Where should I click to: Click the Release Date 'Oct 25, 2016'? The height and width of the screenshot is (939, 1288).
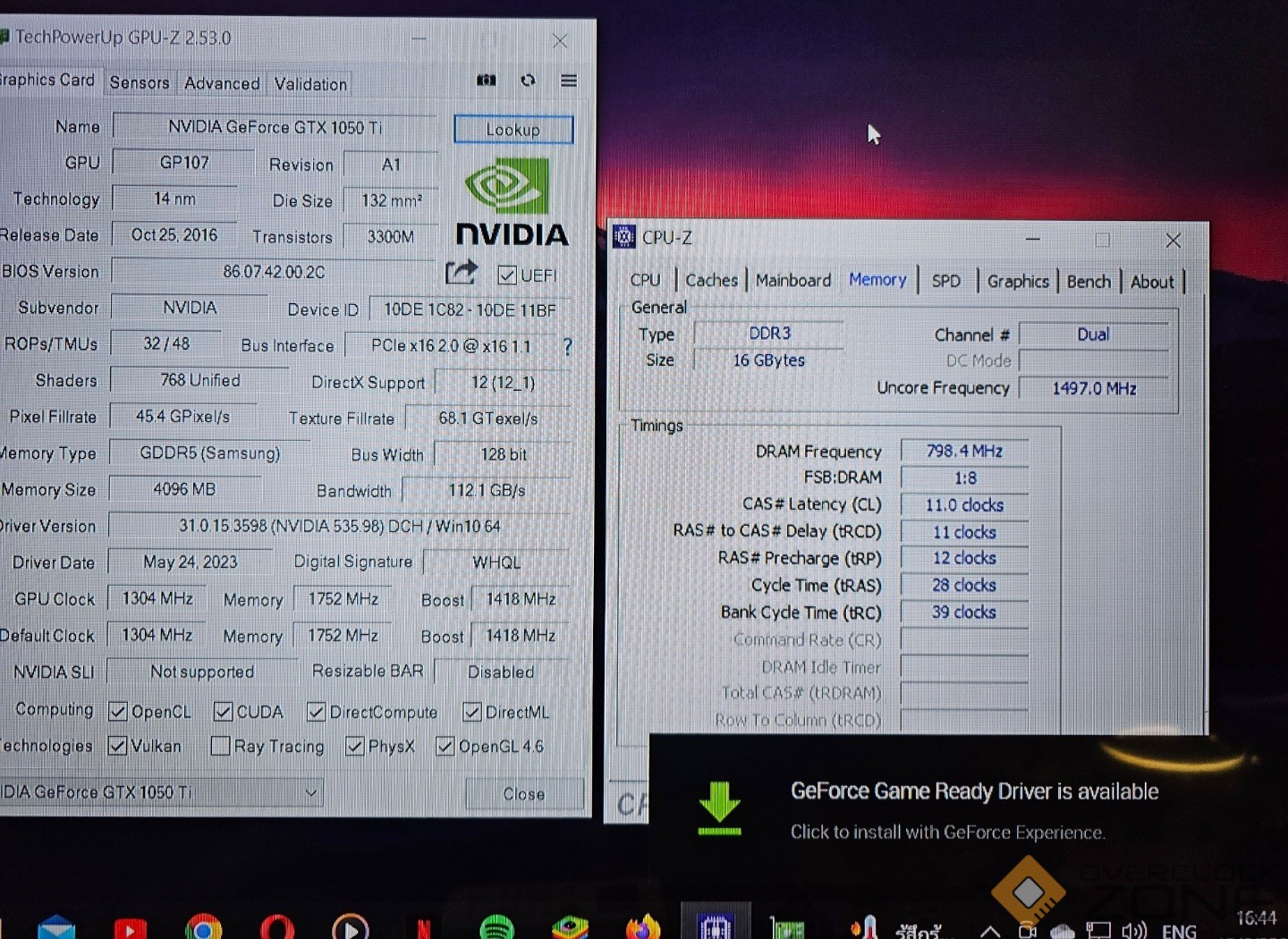(x=174, y=235)
